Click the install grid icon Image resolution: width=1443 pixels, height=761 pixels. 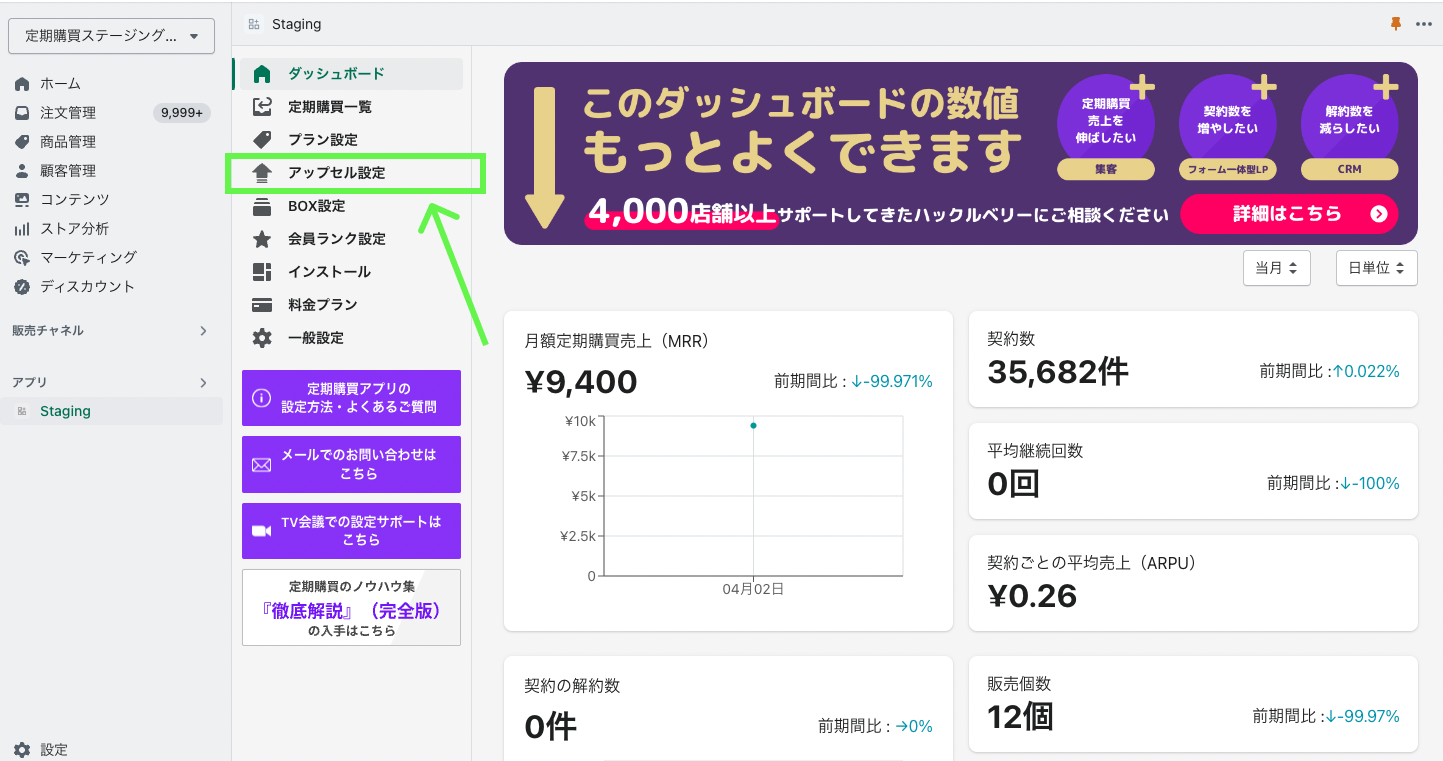coord(262,272)
